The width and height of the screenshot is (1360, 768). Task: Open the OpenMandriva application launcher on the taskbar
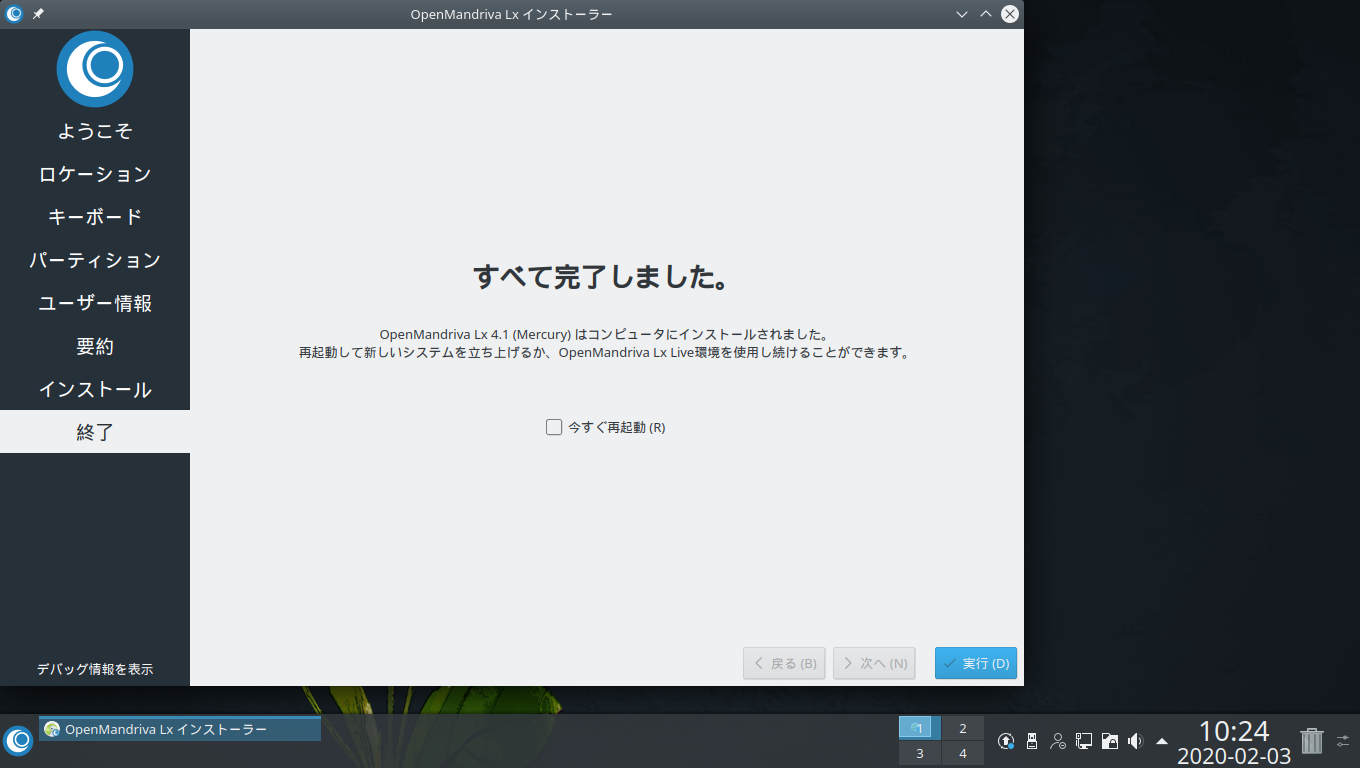pyautogui.click(x=18, y=740)
